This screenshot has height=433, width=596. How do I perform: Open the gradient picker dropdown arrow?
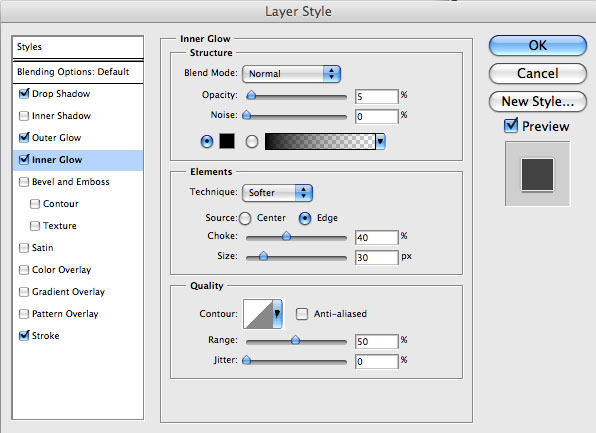(380, 142)
